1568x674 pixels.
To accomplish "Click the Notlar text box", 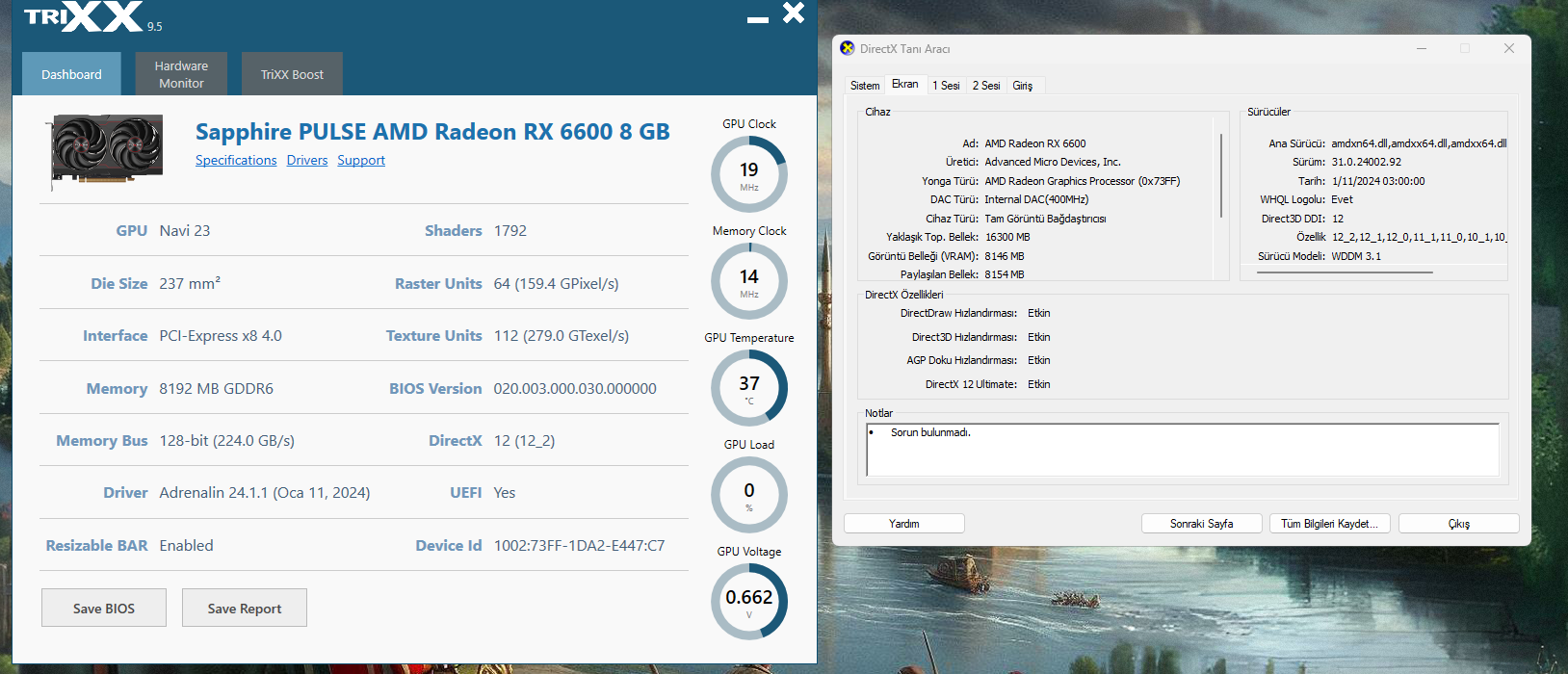I will (x=1183, y=450).
